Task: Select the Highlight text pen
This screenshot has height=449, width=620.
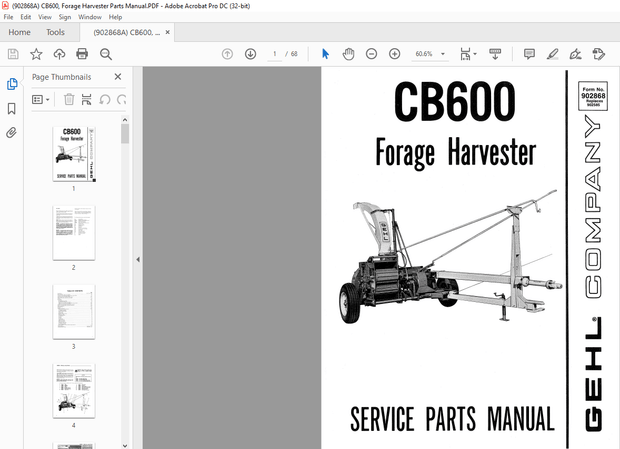Action: (x=552, y=54)
